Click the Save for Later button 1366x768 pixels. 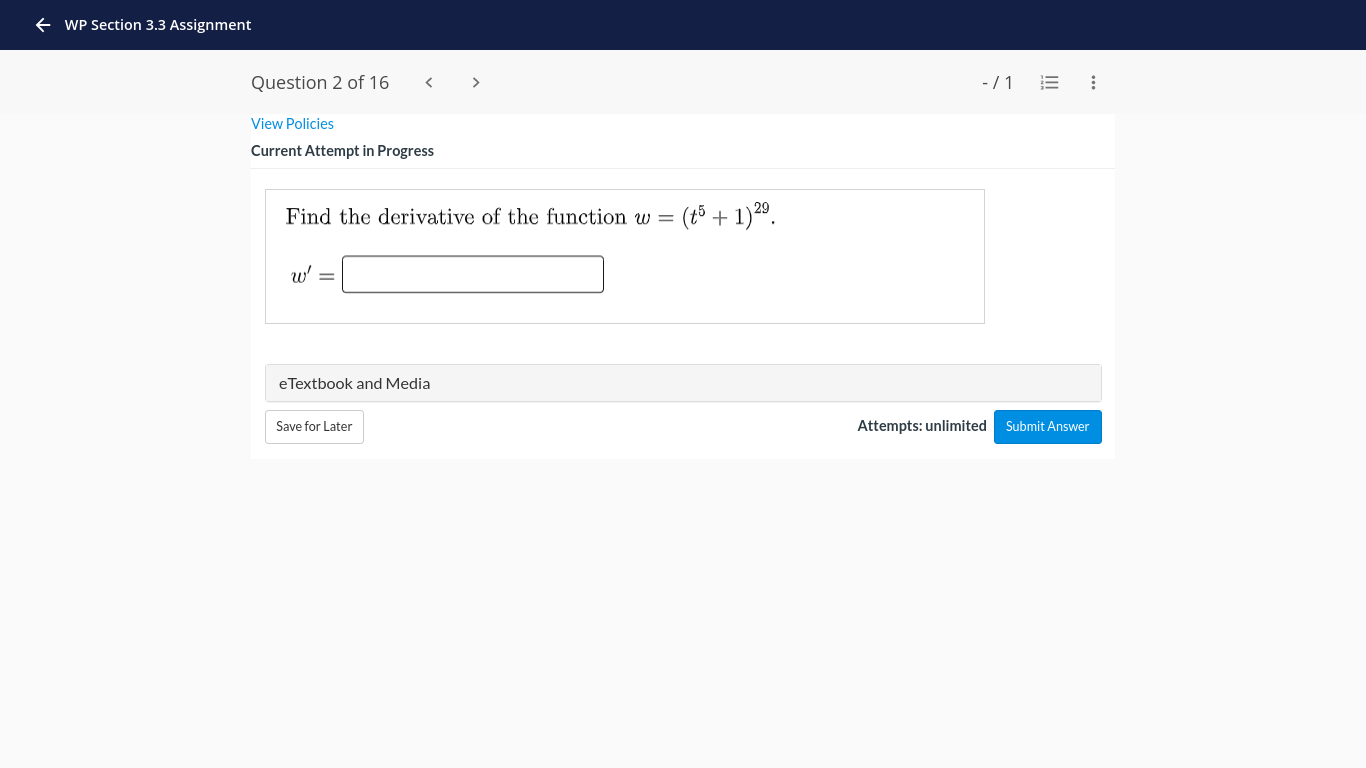click(314, 426)
